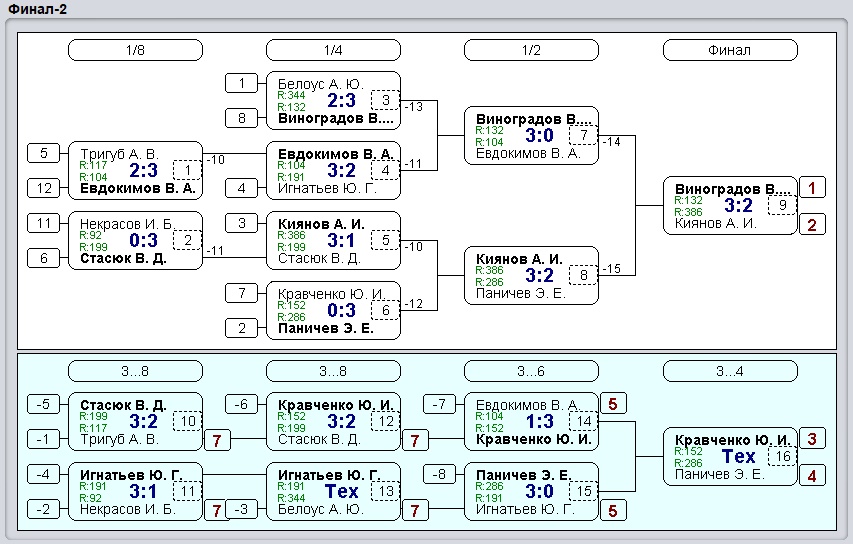This screenshot has width=853, height=544.
Task: Click score 3:2 in Стасюк–Тригуб consolation match
Action: [x=144, y=421]
